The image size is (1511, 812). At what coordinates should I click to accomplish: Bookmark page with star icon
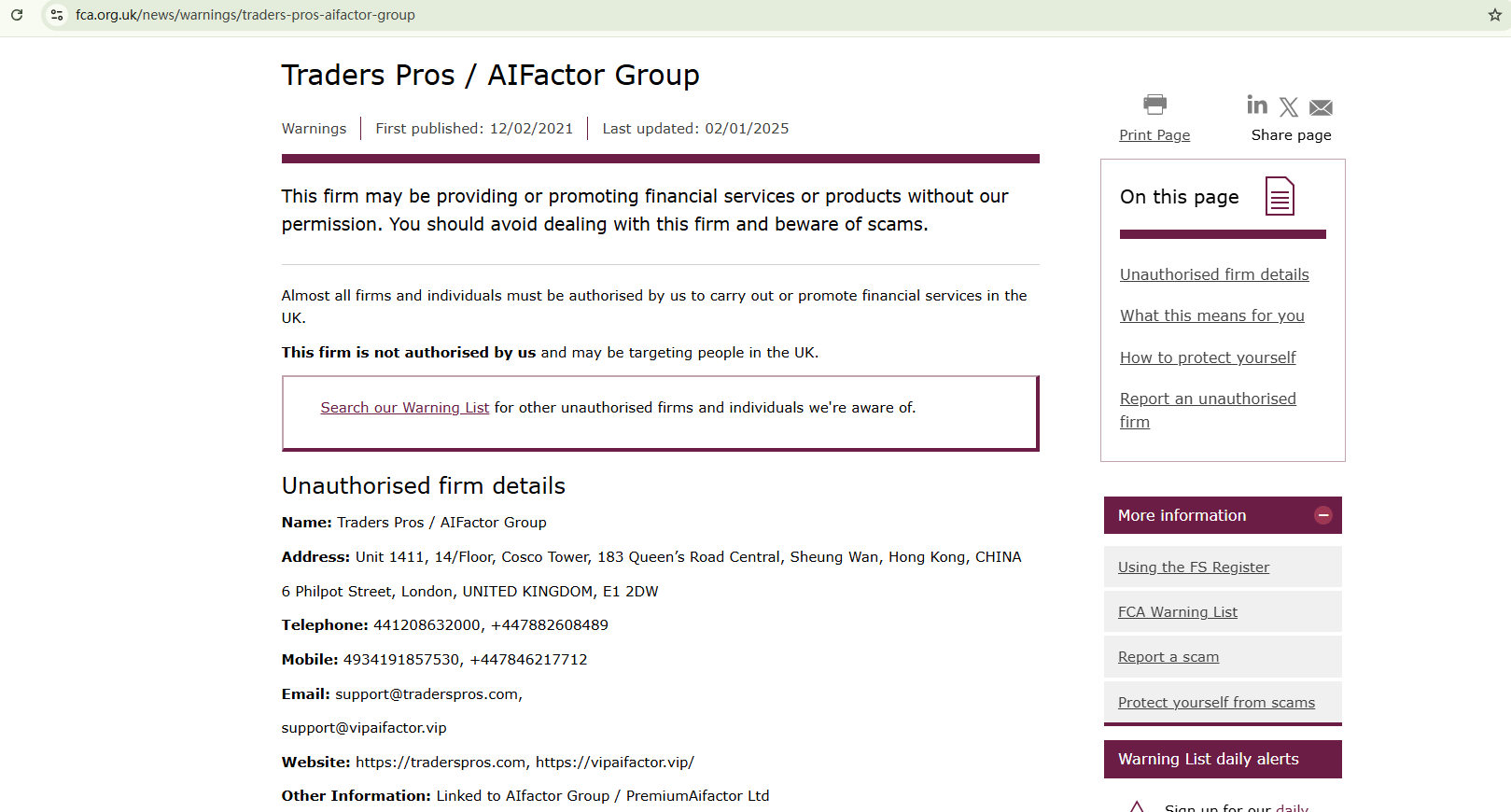tap(1494, 15)
